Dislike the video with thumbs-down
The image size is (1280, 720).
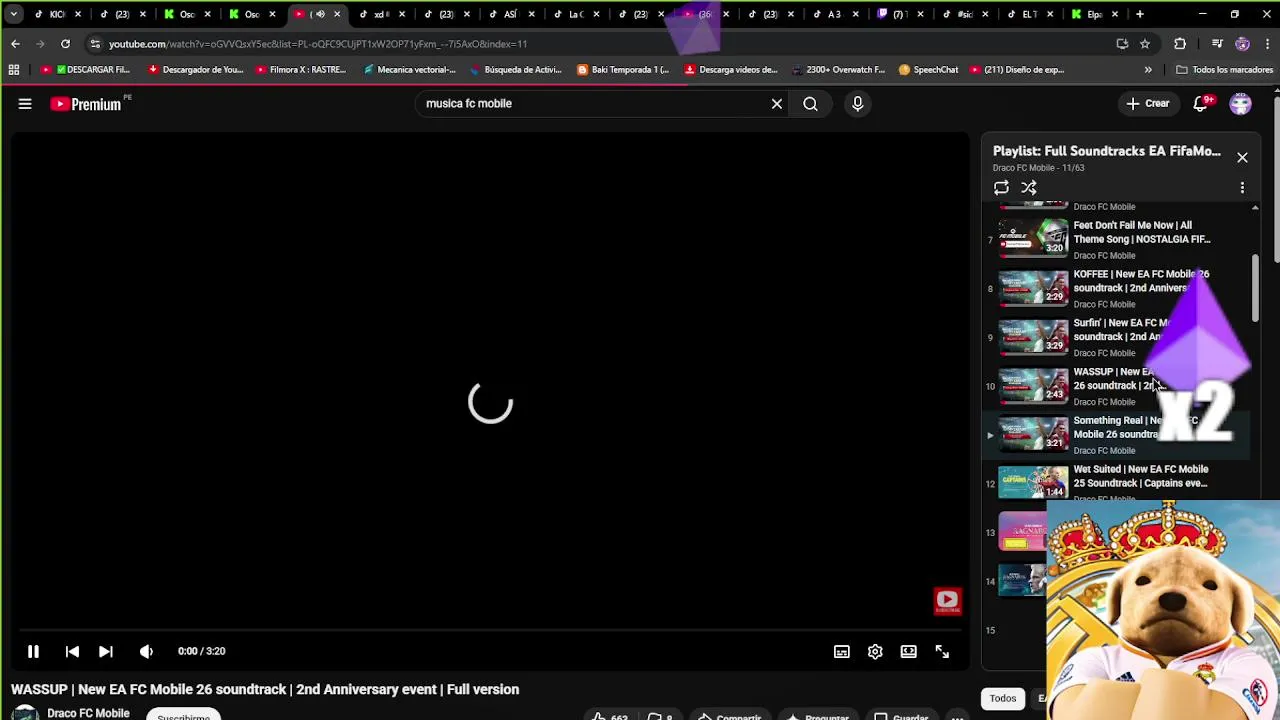[x=660, y=716]
